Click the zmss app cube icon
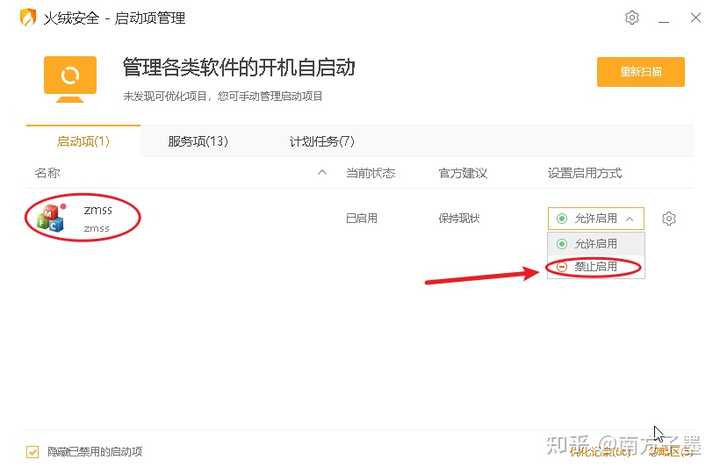Image resolution: width=720 pixels, height=474 pixels. point(51,219)
